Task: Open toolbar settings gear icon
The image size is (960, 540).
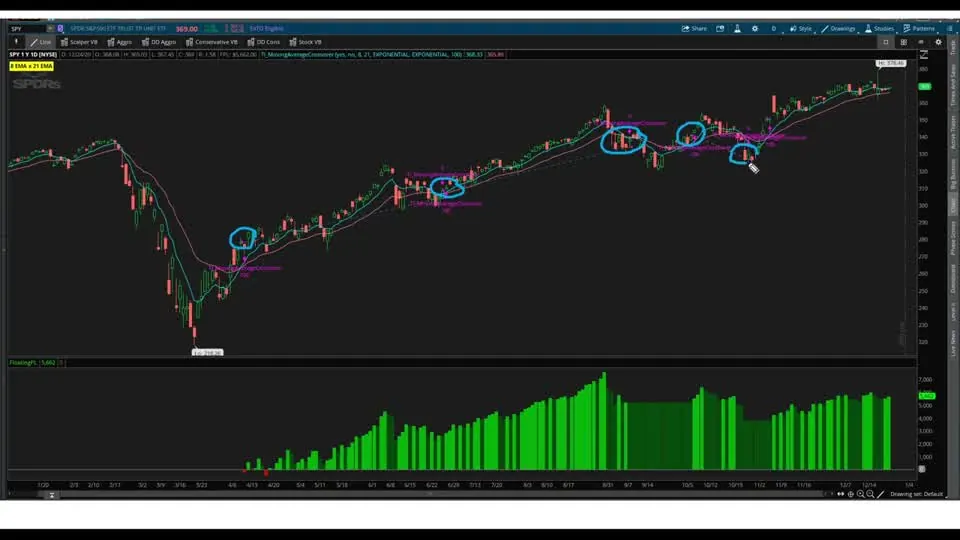Action: pyautogui.click(x=939, y=42)
